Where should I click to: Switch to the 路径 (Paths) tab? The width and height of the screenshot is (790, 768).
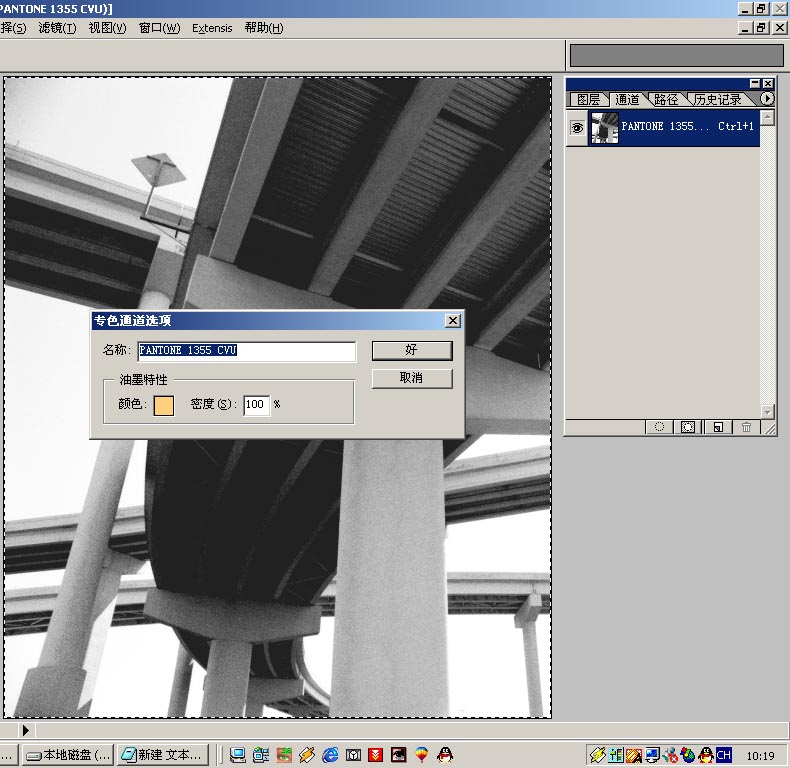tap(666, 100)
